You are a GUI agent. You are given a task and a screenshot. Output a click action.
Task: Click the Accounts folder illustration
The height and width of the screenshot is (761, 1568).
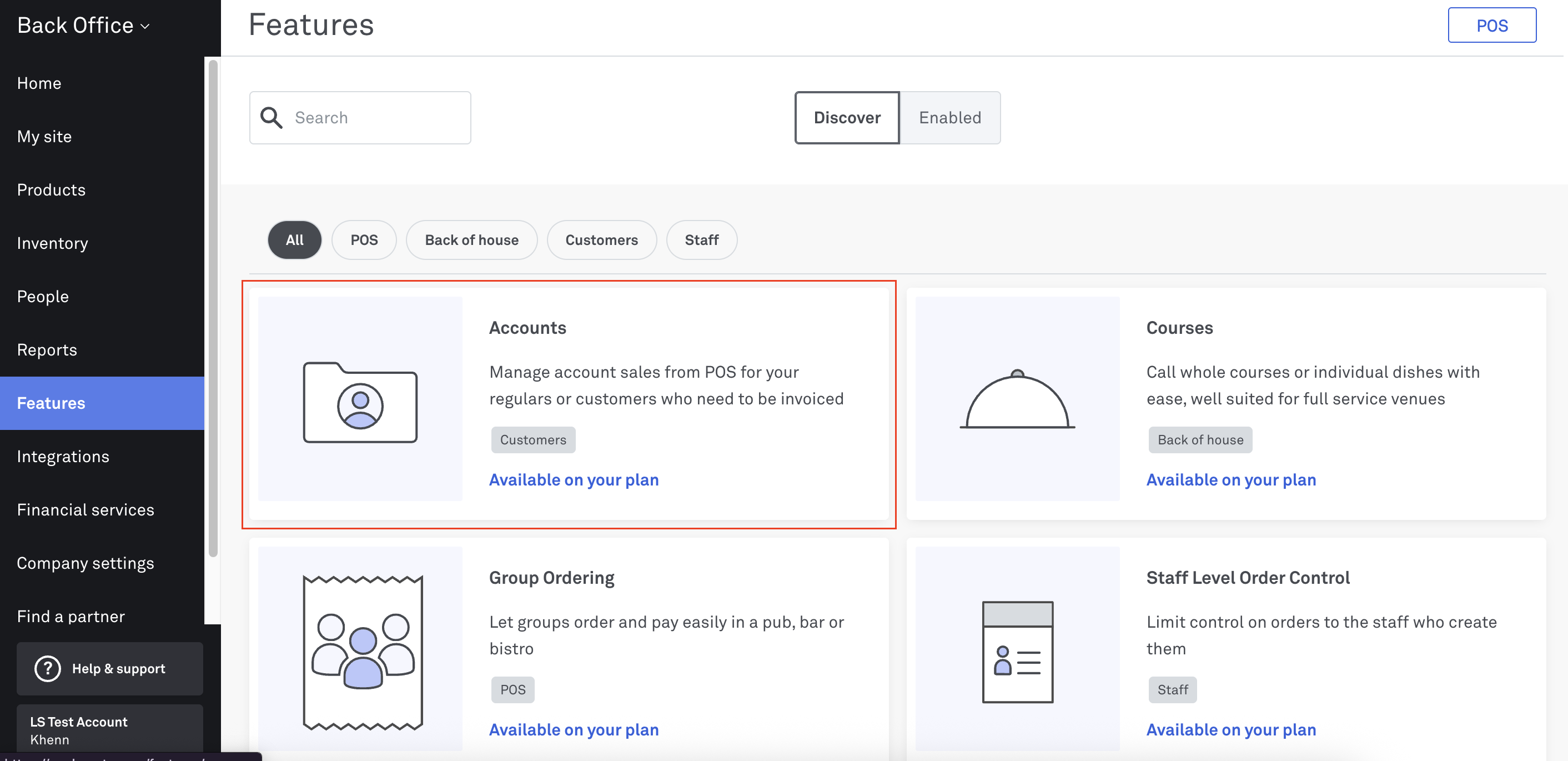[360, 402]
